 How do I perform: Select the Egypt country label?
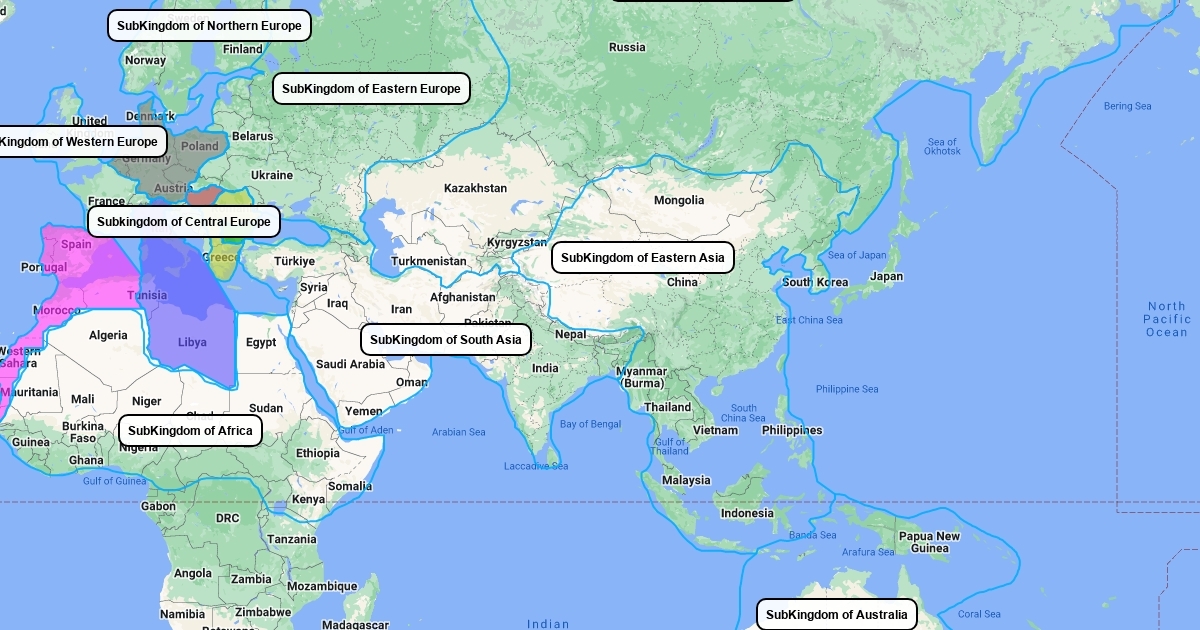coord(261,342)
